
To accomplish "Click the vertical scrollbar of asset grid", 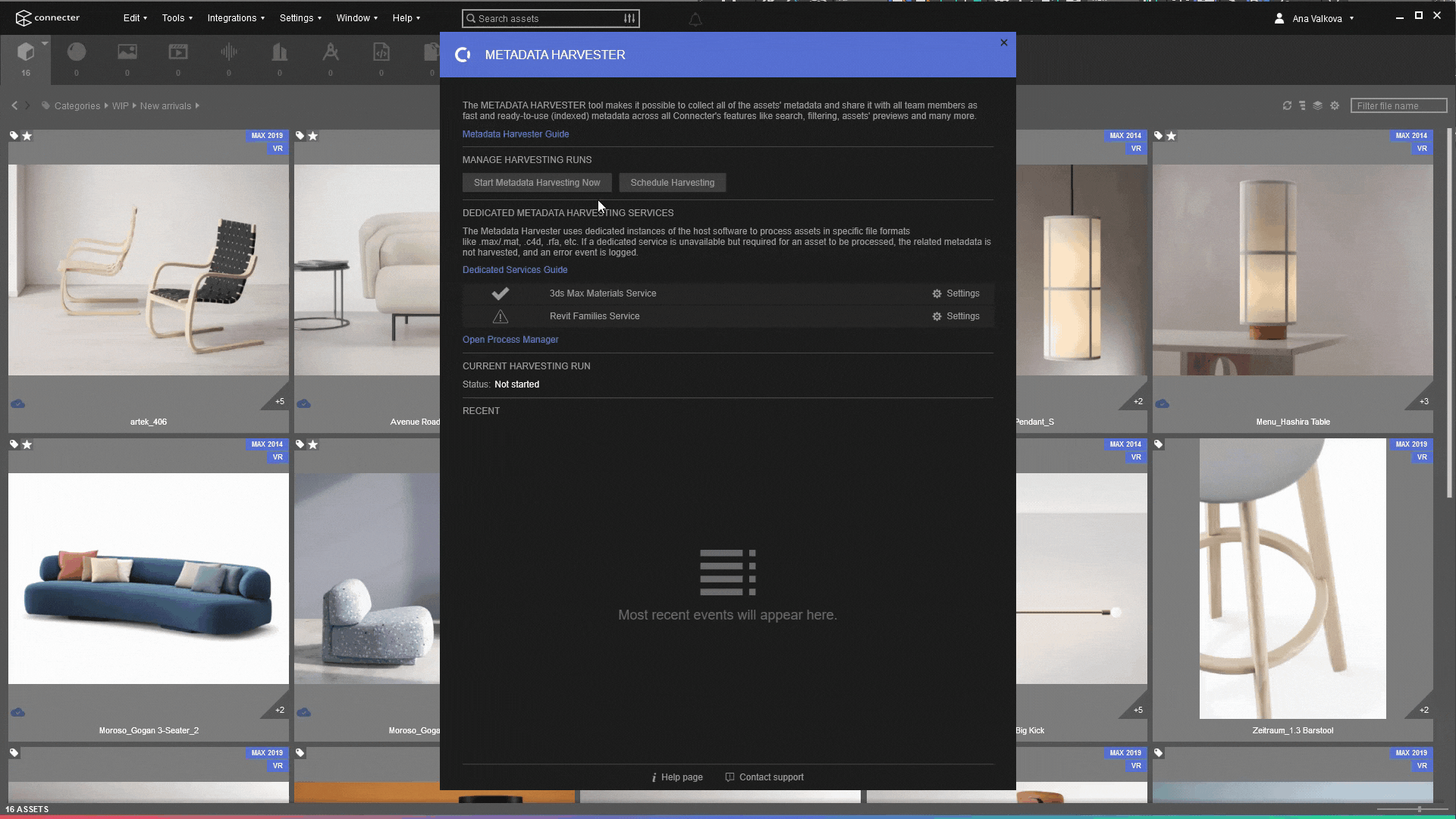I will pos(1451,312).
